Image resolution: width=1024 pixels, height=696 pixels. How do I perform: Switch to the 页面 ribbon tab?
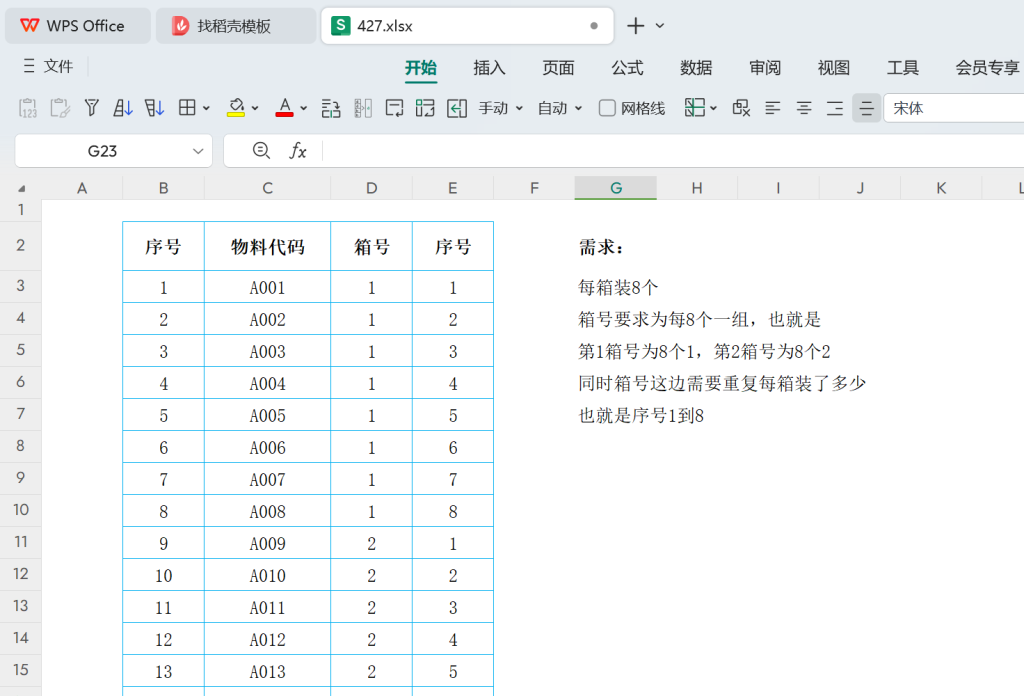558,68
